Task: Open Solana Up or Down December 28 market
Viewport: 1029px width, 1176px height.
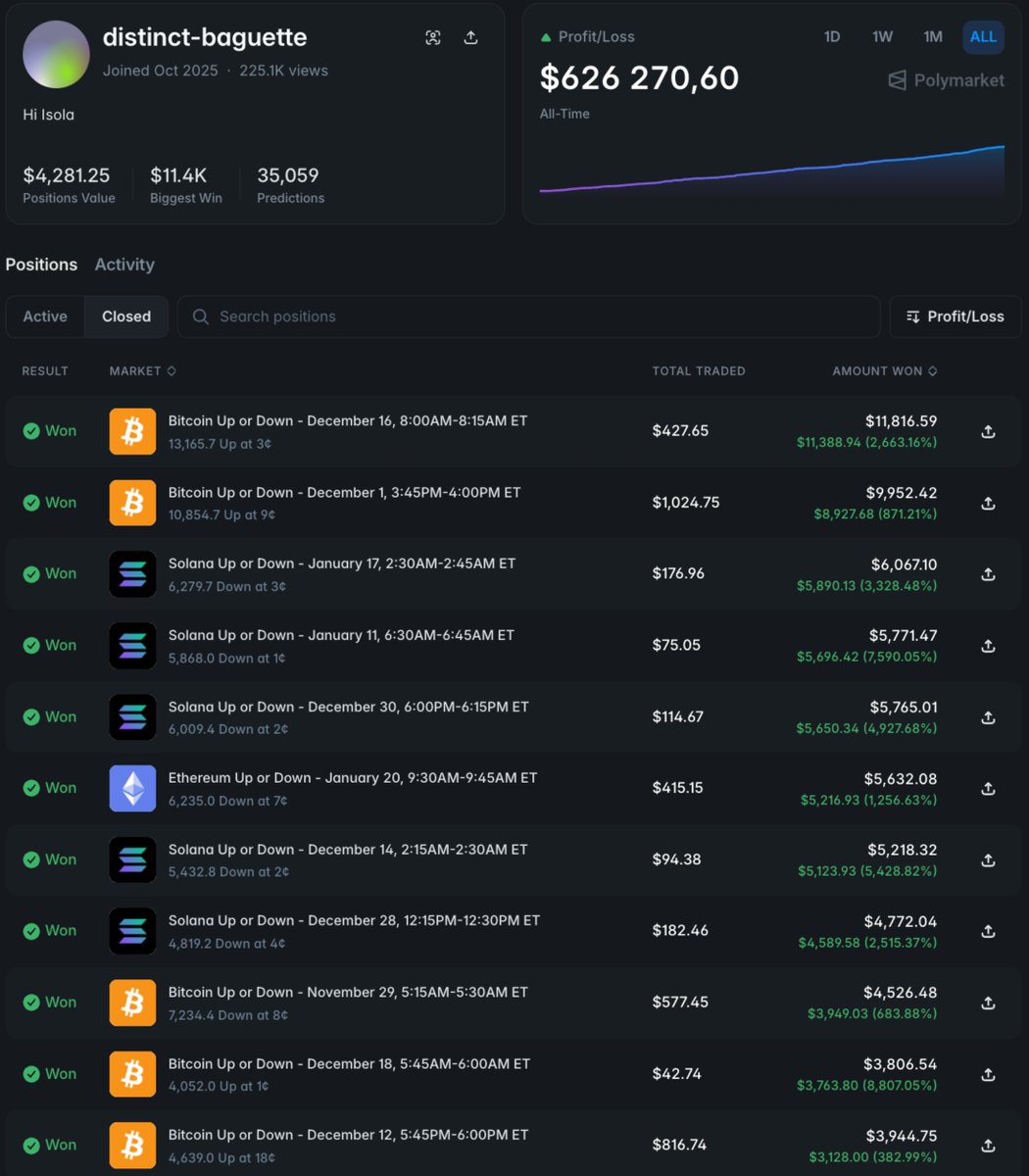Action: pyautogui.click(x=354, y=920)
